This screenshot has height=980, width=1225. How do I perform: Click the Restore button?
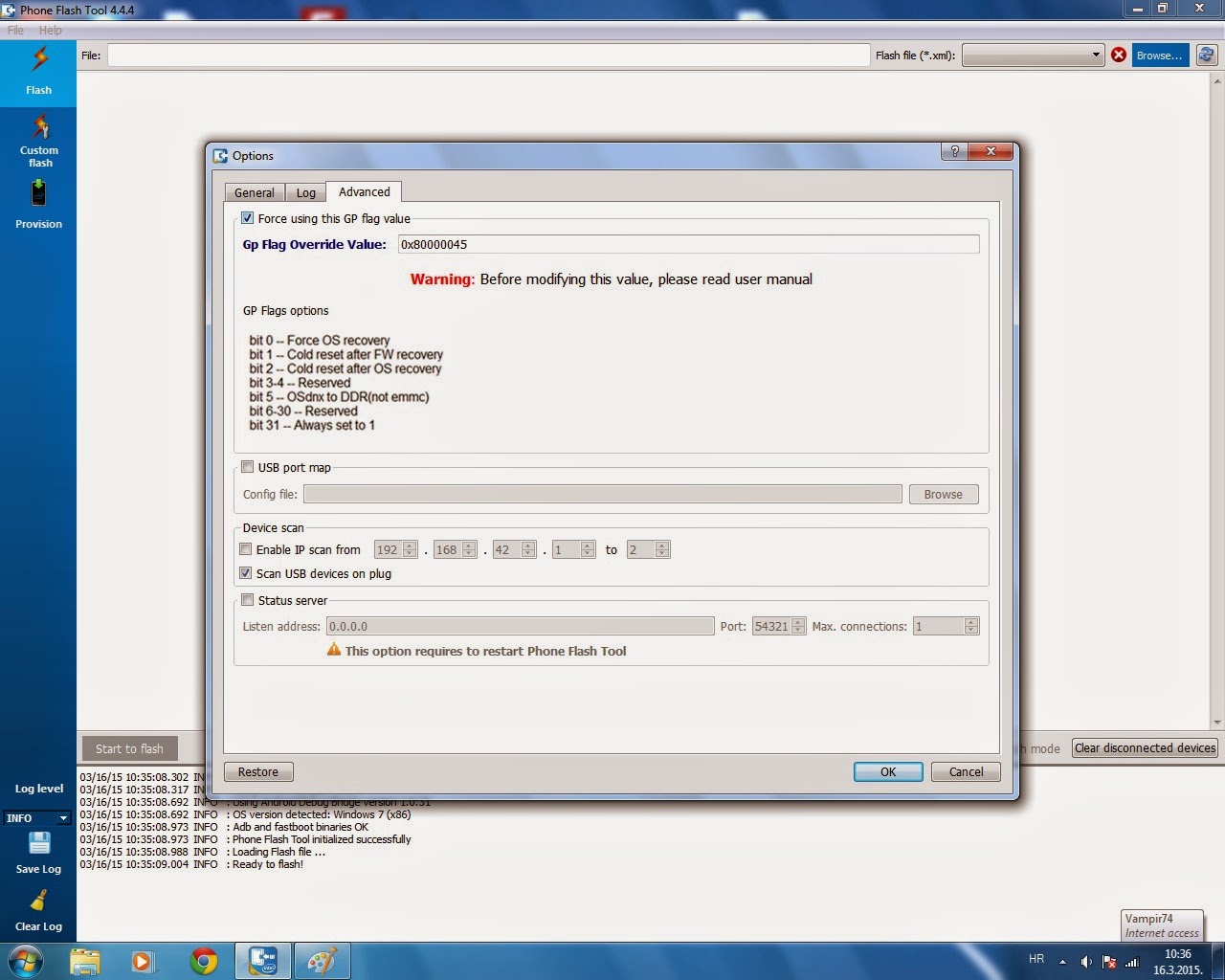click(x=257, y=771)
